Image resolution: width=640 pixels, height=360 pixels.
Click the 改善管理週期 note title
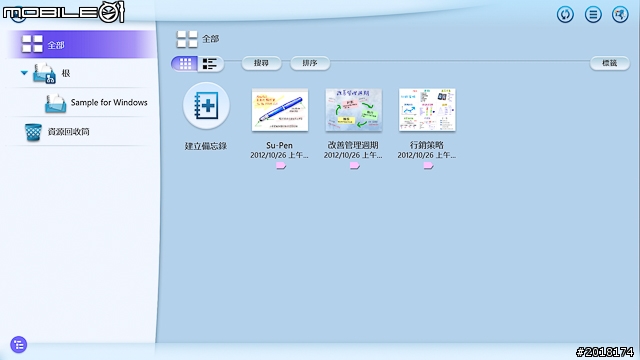pos(353,145)
